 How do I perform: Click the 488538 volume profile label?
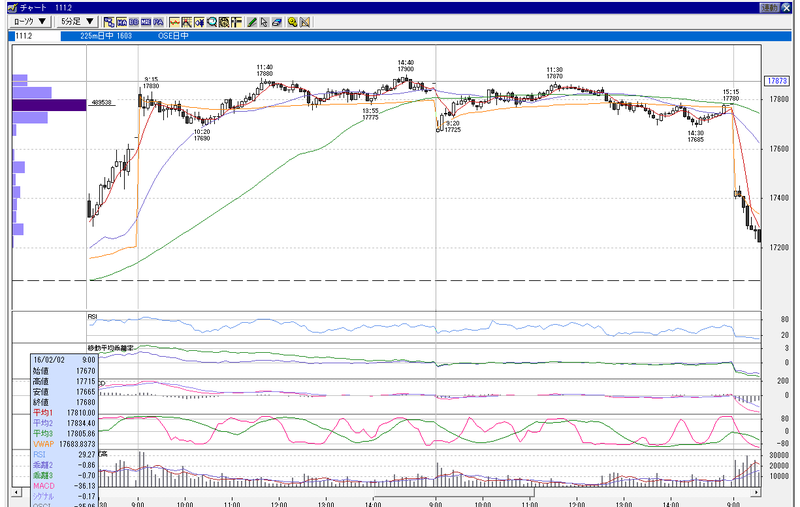pyautogui.click(x=102, y=103)
